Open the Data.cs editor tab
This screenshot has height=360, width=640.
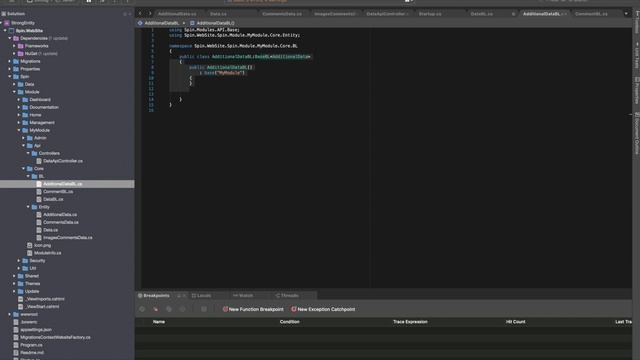pos(218,14)
